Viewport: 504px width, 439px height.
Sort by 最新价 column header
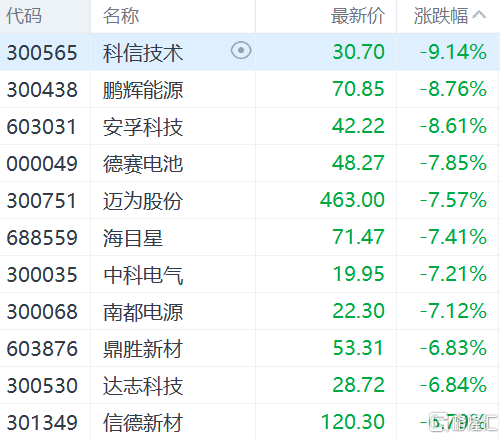(358, 16)
